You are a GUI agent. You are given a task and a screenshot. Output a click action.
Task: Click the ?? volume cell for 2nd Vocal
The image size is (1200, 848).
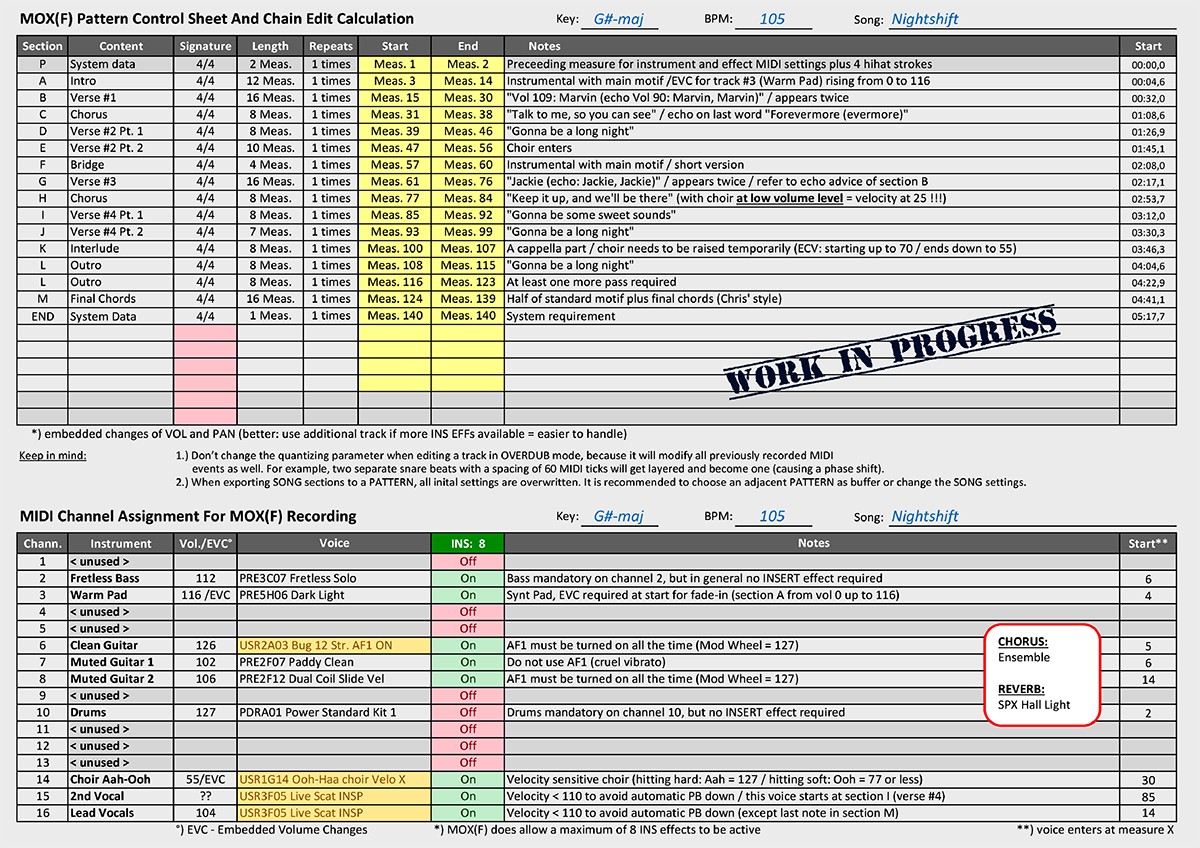pyautogui.click(x=205, y=796)
